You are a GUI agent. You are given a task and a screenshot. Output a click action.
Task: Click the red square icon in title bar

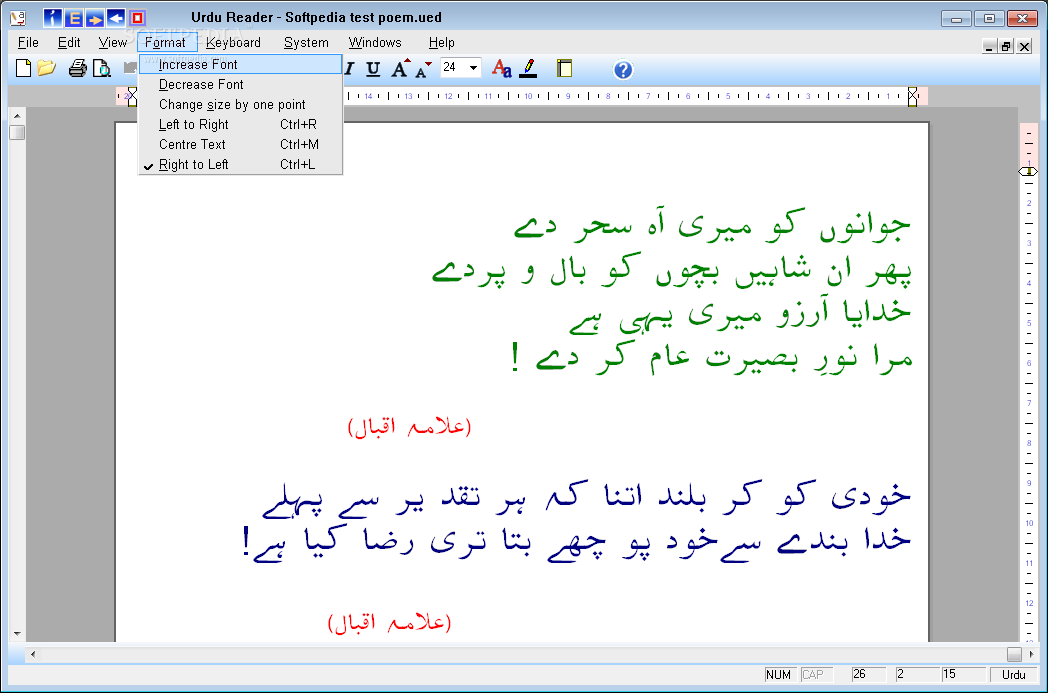137,18
